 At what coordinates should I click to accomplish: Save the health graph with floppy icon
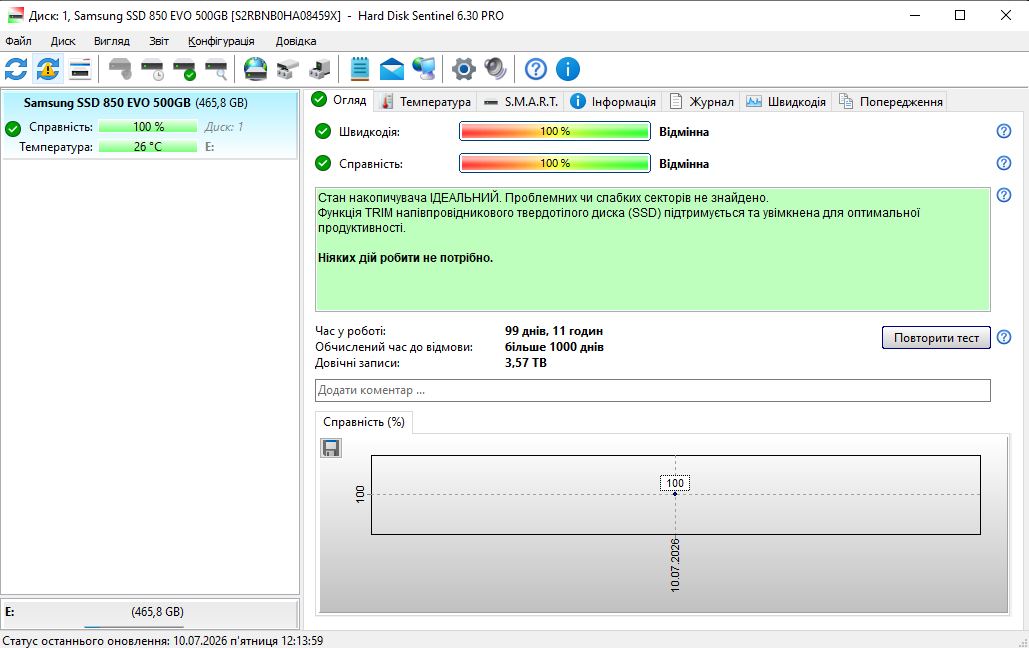pyautogui.click(x=331, y=448)
